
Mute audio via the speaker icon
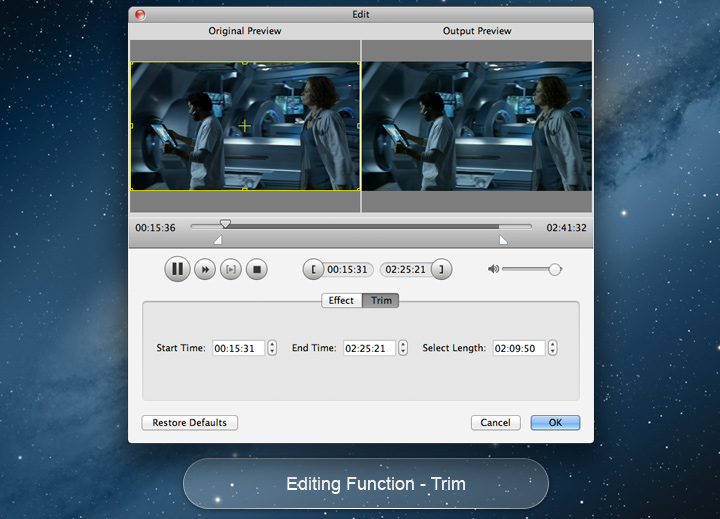pyautogui.click(x=493, y=269)
